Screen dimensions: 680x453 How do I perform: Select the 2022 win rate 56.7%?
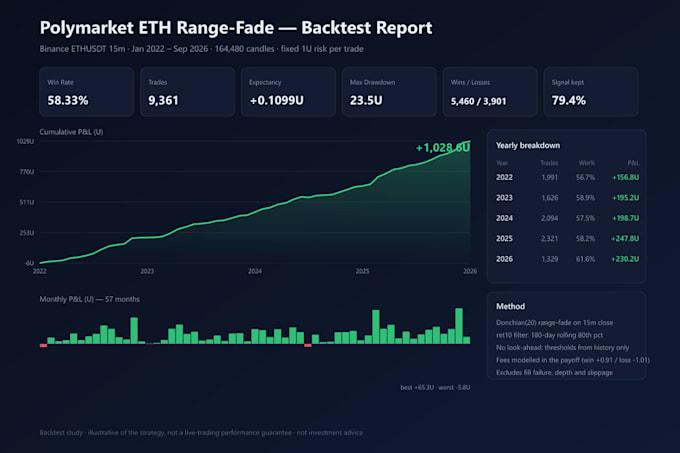[x=585, y=177]
